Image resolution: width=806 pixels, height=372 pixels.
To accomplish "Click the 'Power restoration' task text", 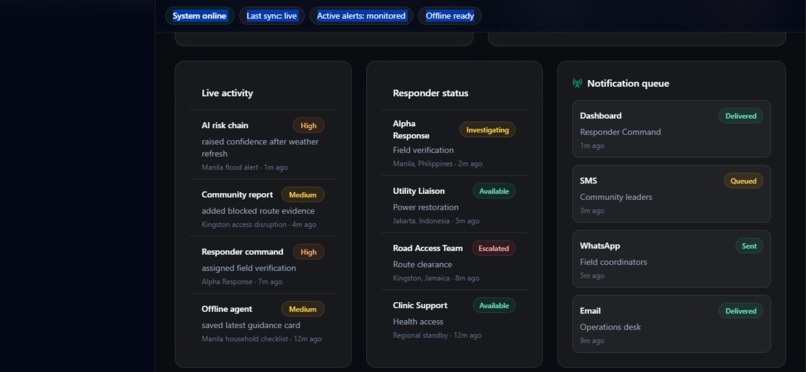I will pyautogui.click(x=426, y=208).
